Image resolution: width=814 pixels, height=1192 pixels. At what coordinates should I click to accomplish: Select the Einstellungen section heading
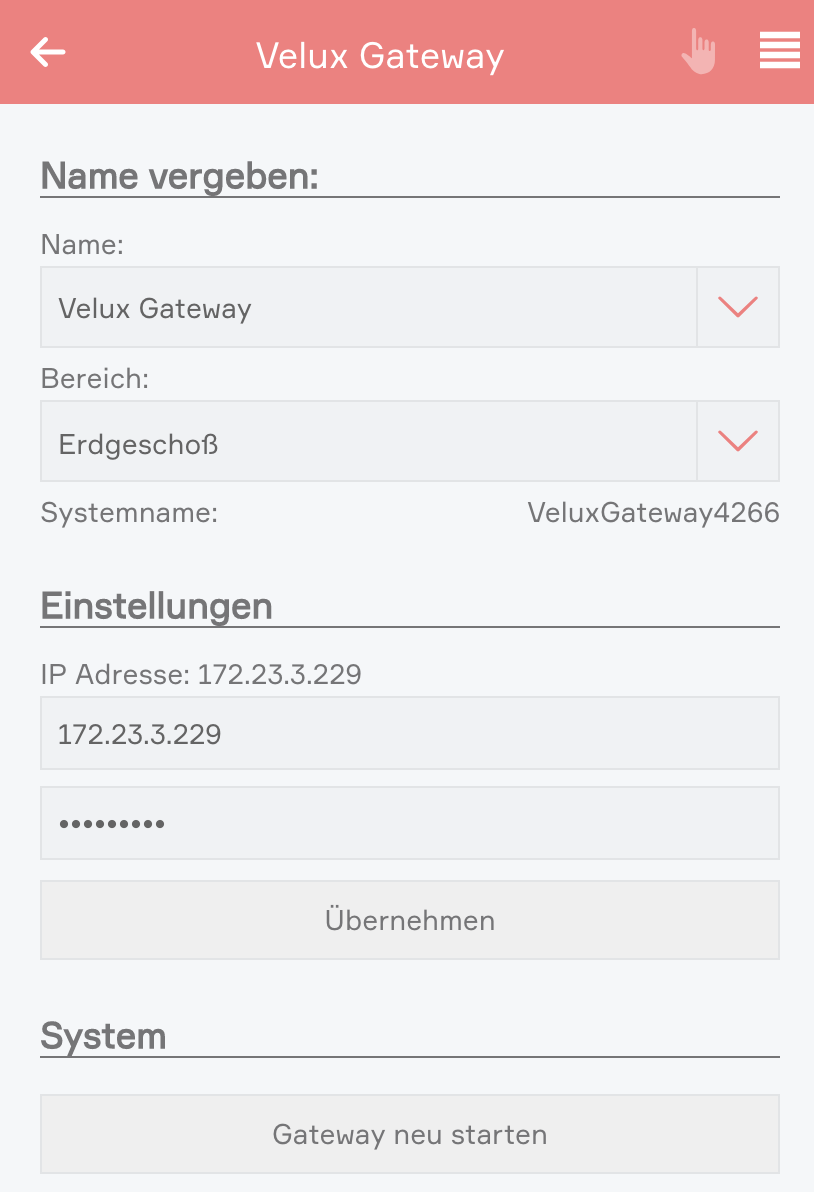(x=157, y=606)
